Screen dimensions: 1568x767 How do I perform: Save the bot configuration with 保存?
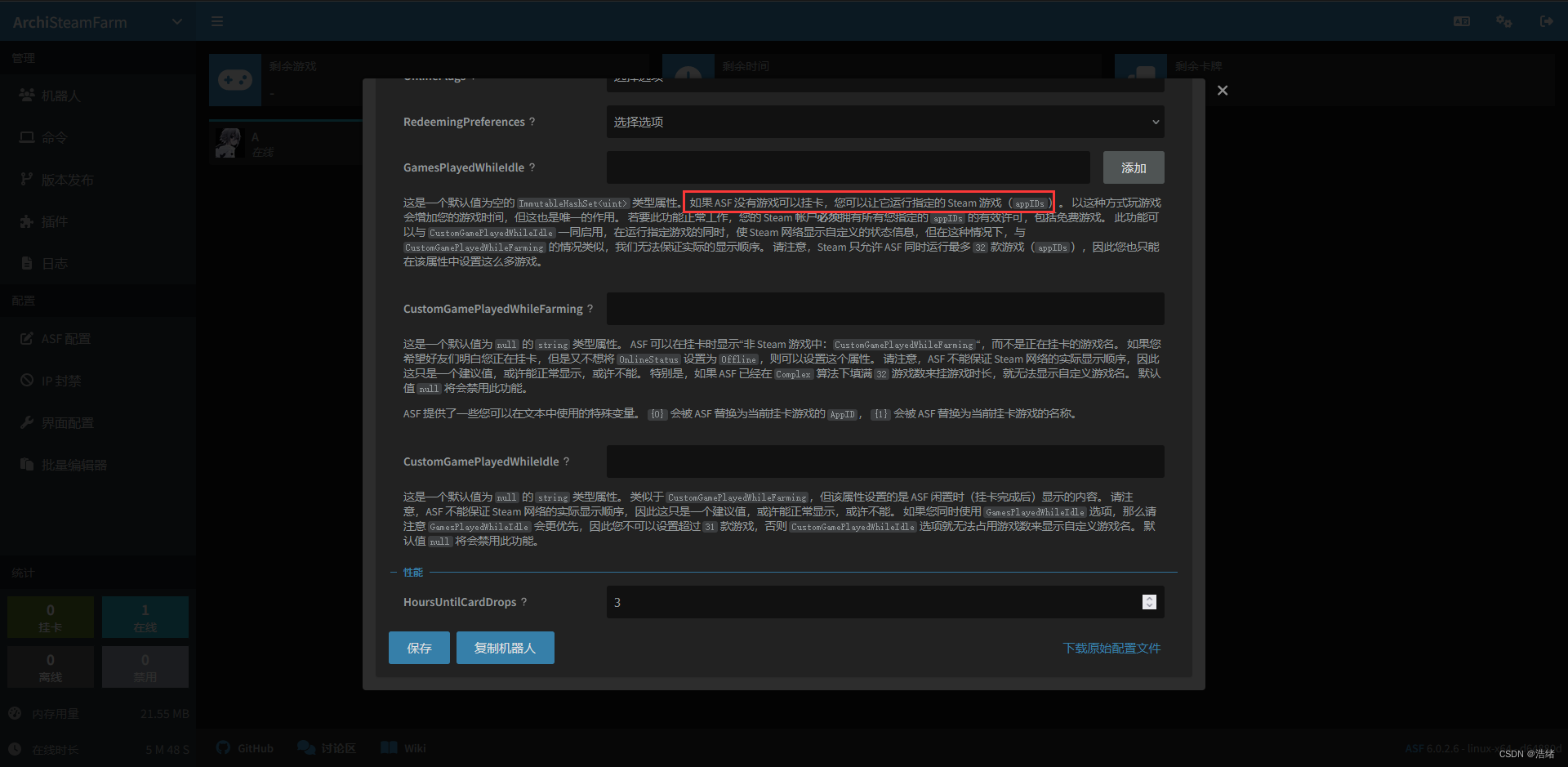pos(419,648)
